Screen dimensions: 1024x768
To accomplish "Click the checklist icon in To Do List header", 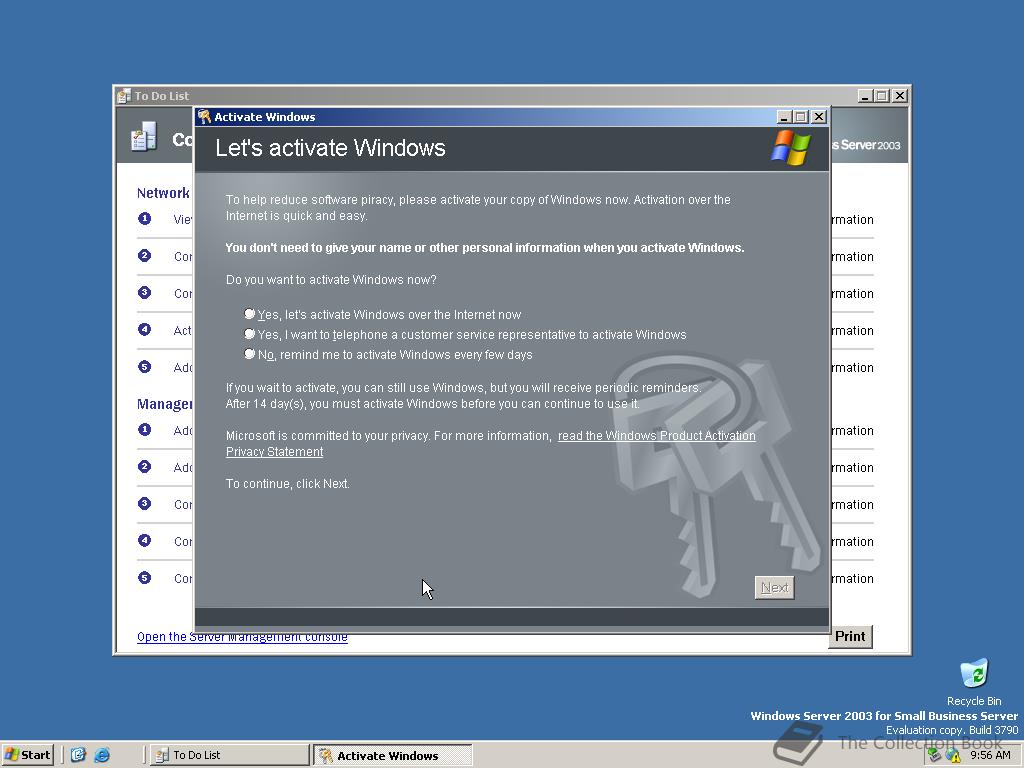I will pos(144,136).
